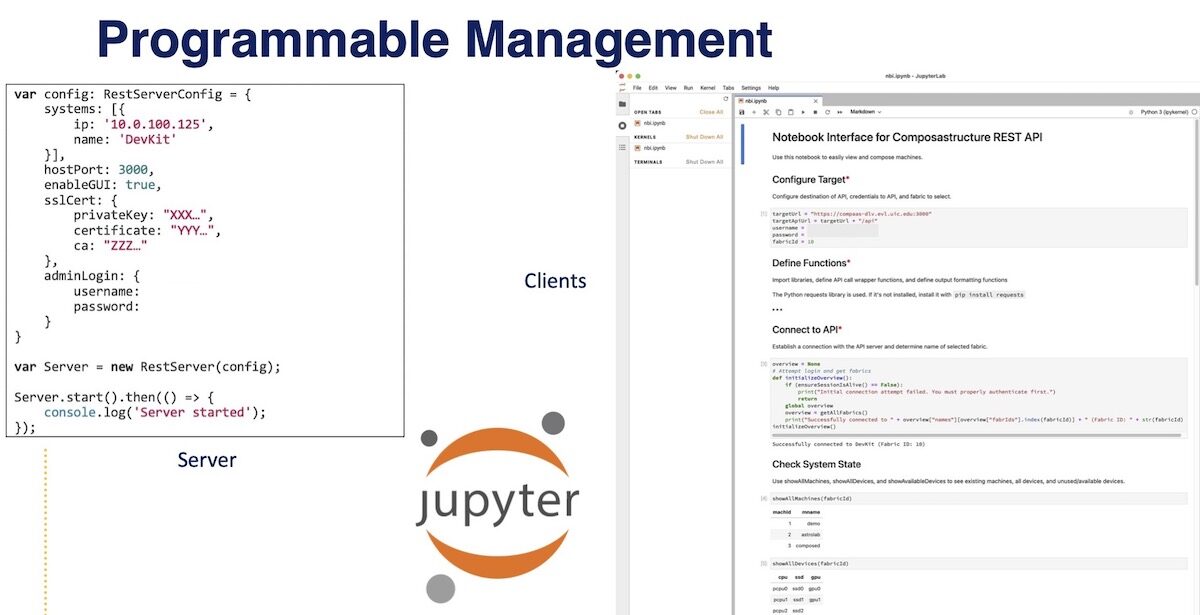Click the 'astrolab' machine name cell
Screen dimensions: 1200x615
[811, 535]
